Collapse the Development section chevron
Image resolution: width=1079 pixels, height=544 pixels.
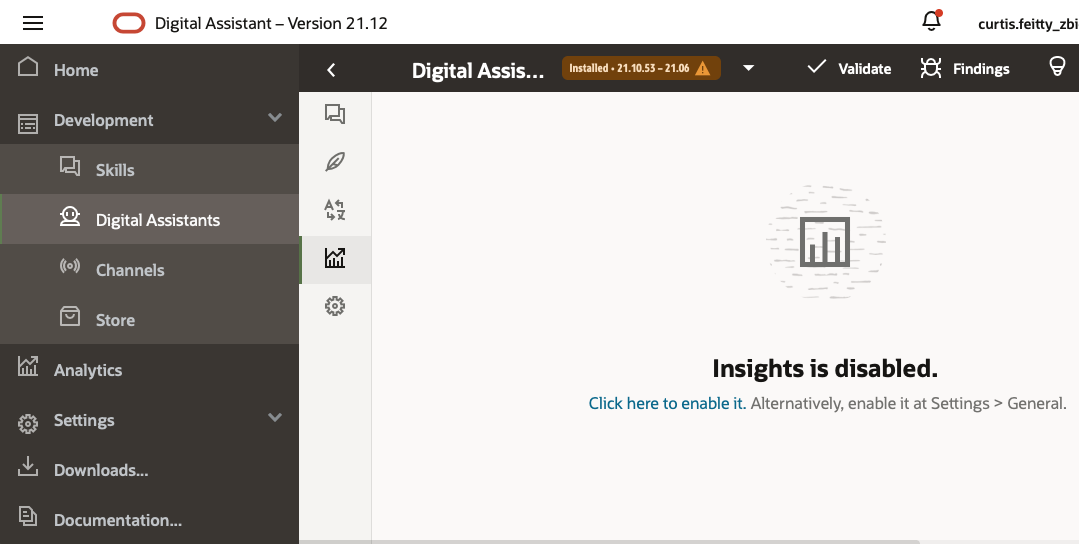pos(275,118)
